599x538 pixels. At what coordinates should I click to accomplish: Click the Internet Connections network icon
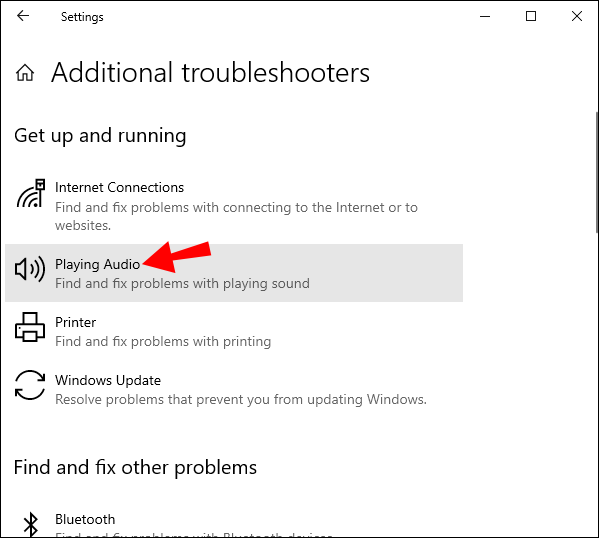point(30,194)
